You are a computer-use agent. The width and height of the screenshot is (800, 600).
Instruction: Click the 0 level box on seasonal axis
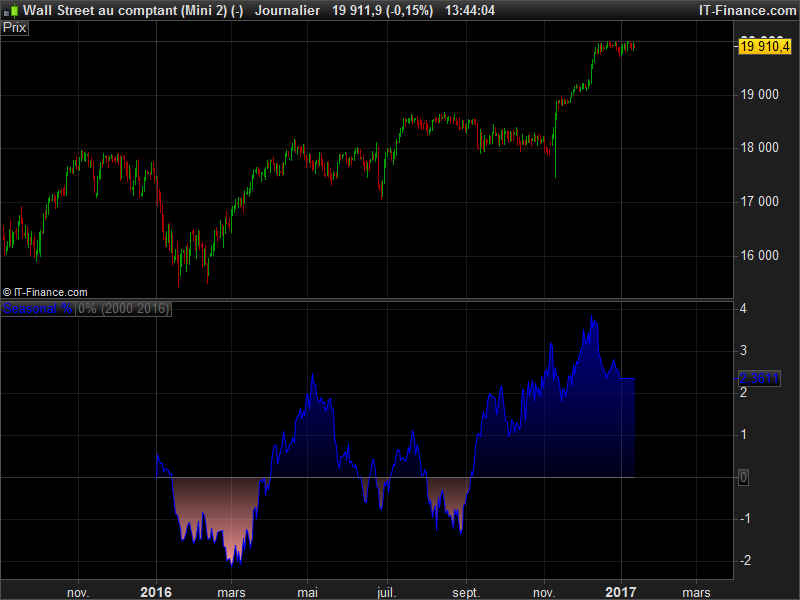[743, 478]
